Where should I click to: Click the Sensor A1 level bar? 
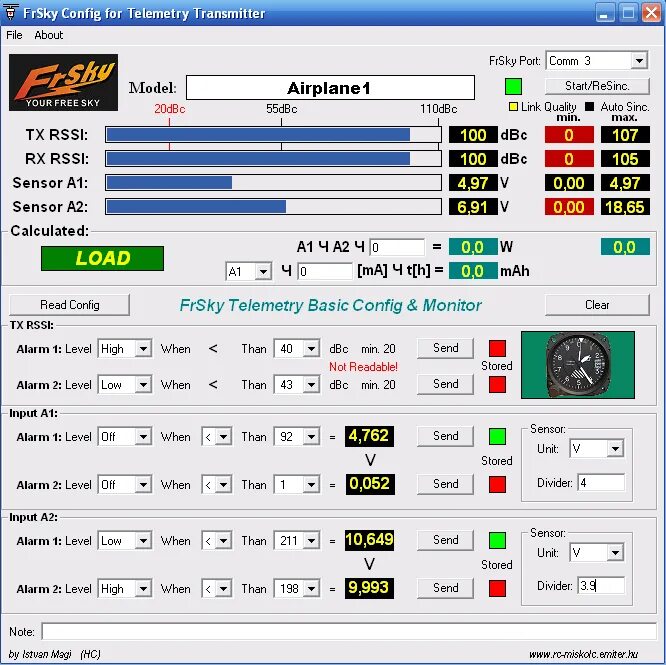pyautogui.click(x=273, y=183)
